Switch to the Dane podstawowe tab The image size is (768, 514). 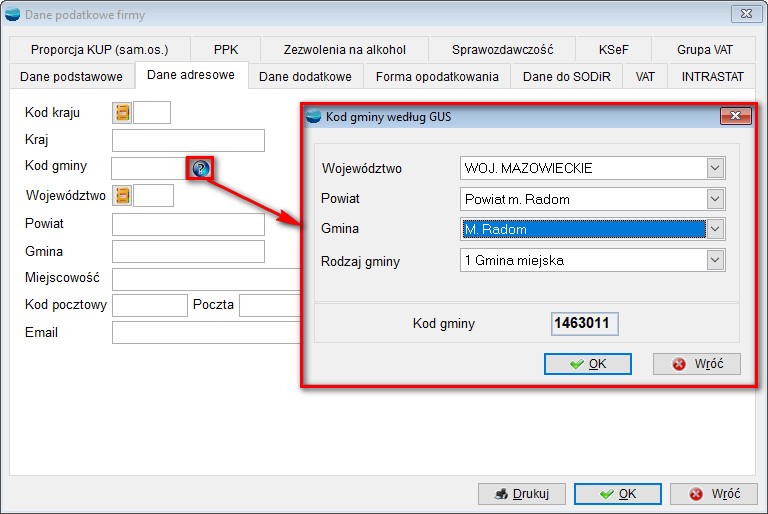[70, 76]
